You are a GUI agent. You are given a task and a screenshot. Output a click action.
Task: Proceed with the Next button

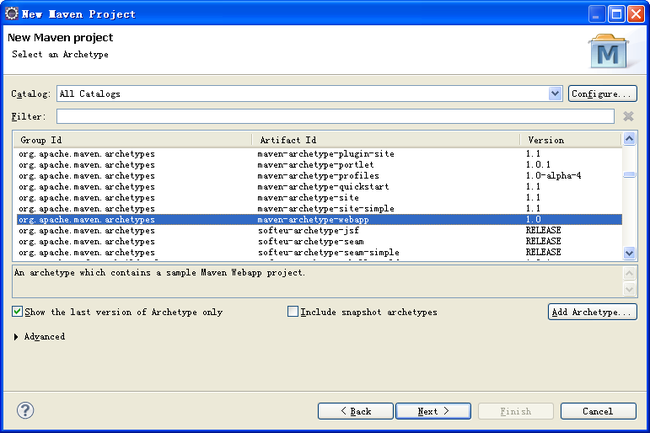433,411
